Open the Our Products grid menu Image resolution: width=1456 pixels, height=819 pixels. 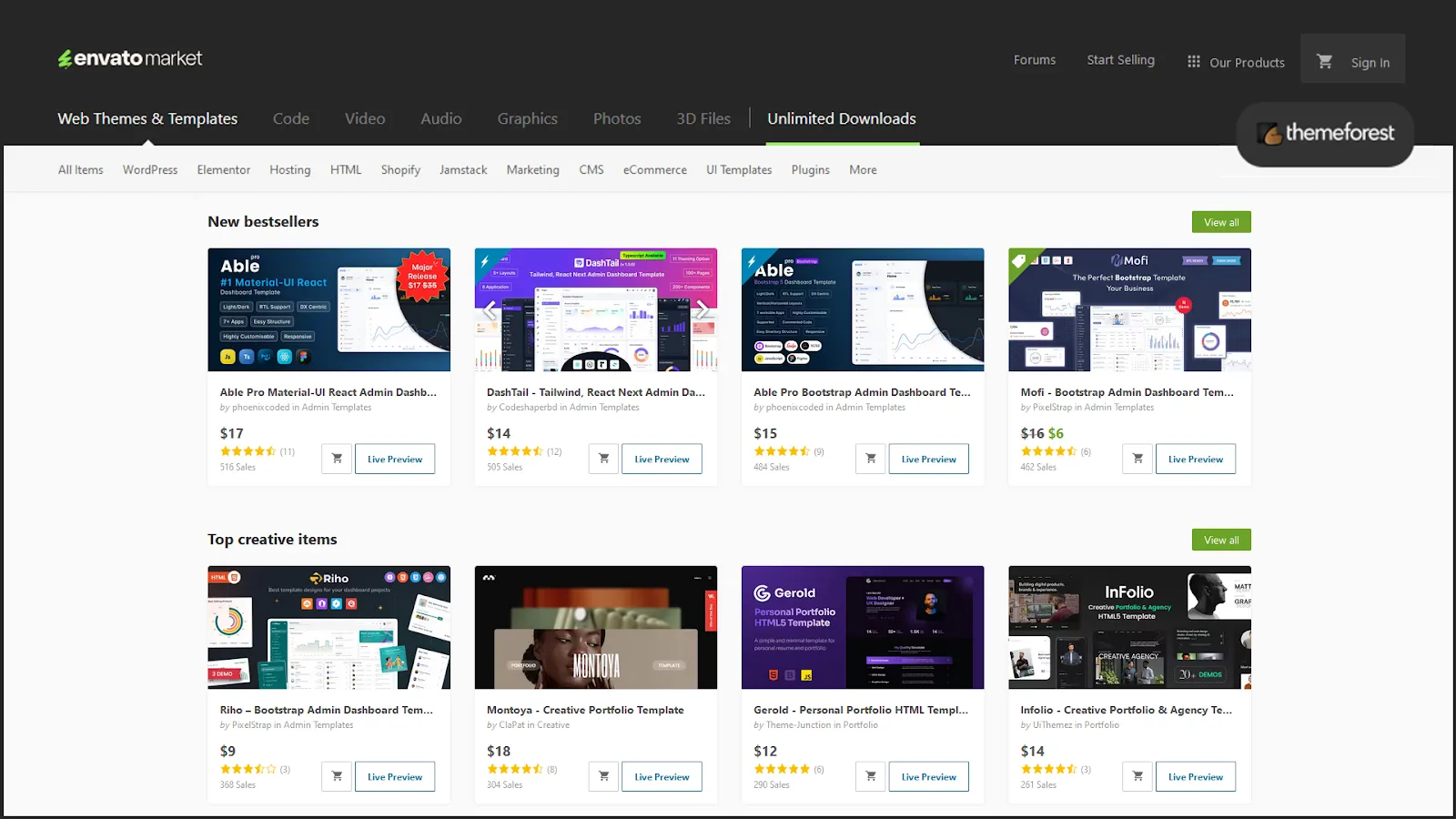point(1236,62)
